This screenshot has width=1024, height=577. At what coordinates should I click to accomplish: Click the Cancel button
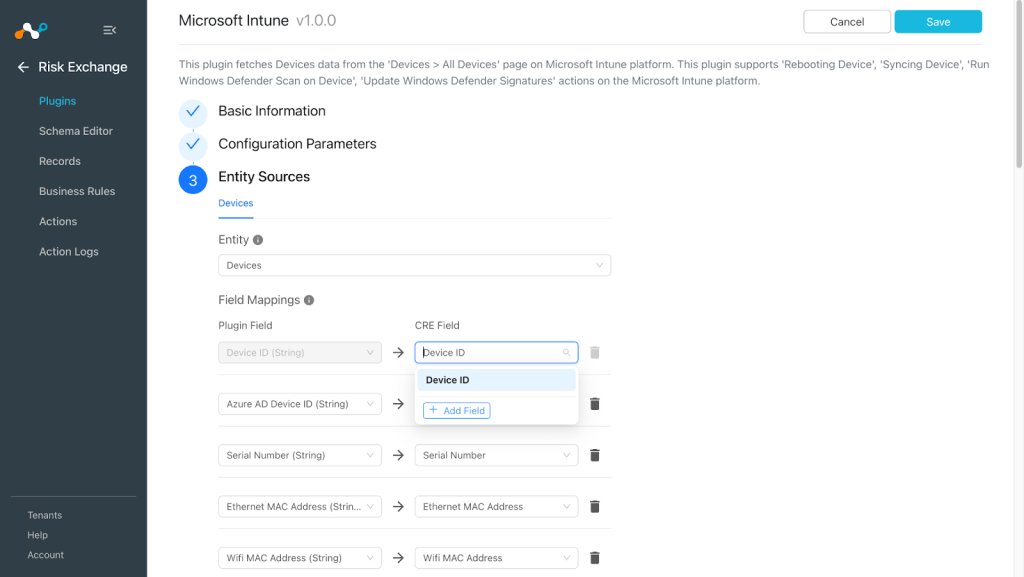coord(847,22)
